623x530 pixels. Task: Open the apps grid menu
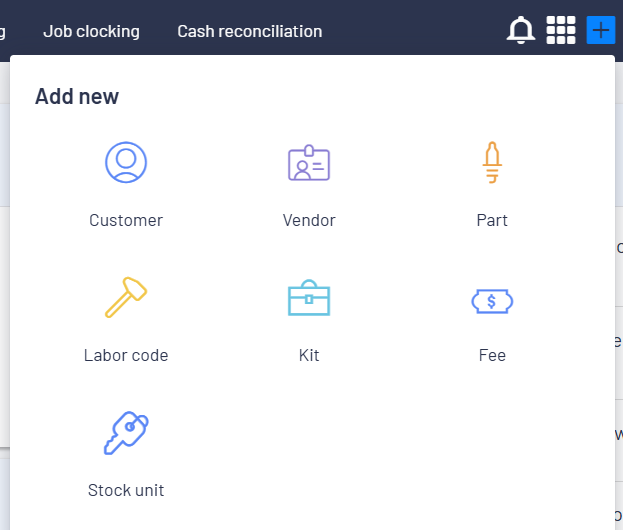pyautogui.click(x=561, y=30)
